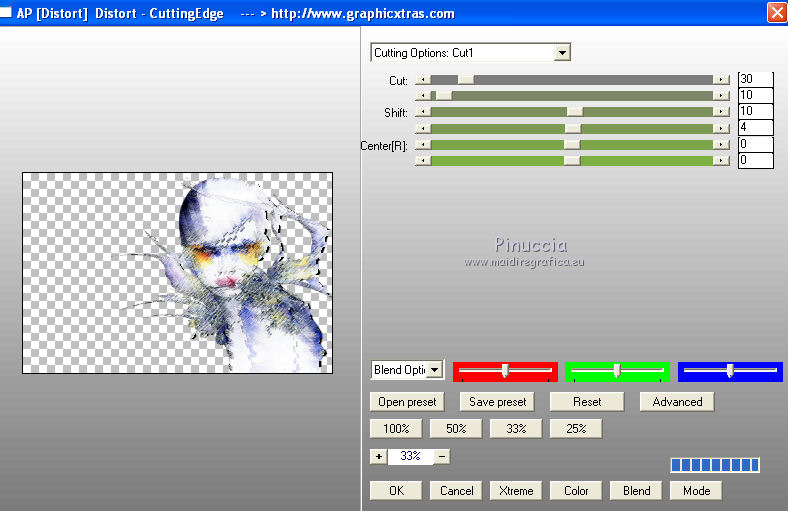Click left arrow of first Cut slider
The height and width of the screenshot is (511, 788).
coord(423,80)
